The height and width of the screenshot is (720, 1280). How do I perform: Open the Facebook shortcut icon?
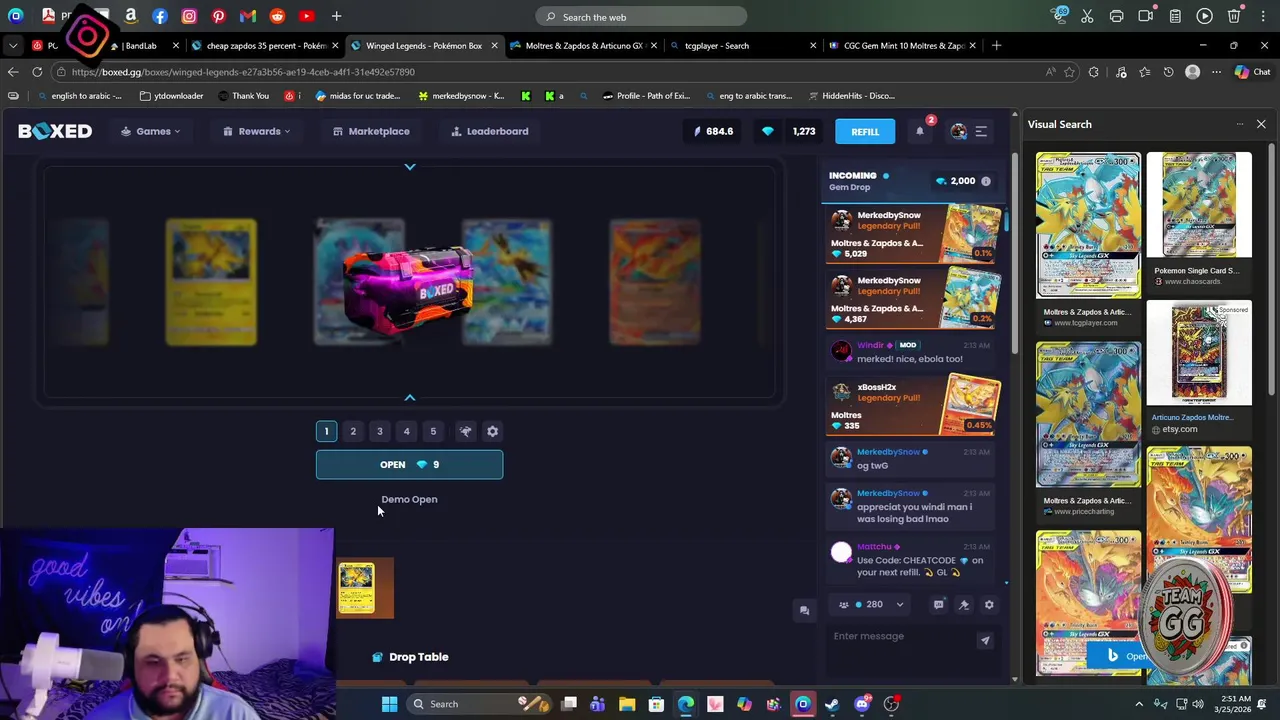(160, 16)
